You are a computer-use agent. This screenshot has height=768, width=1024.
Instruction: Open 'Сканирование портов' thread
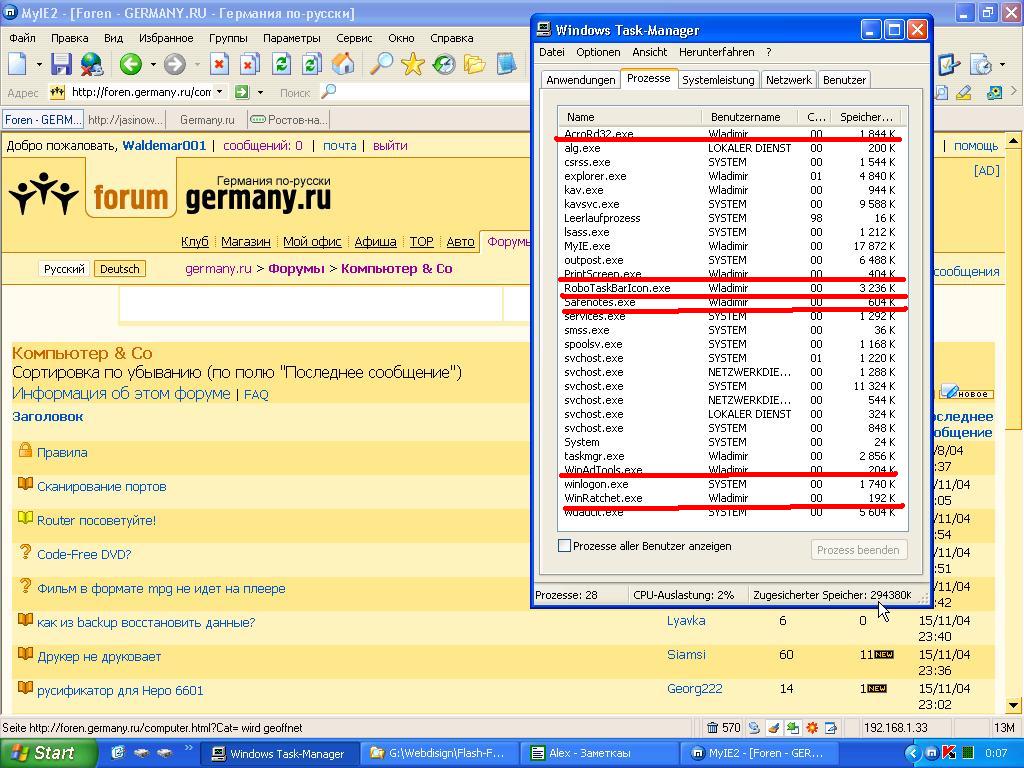pyautogui.click(x=102, y=487)
